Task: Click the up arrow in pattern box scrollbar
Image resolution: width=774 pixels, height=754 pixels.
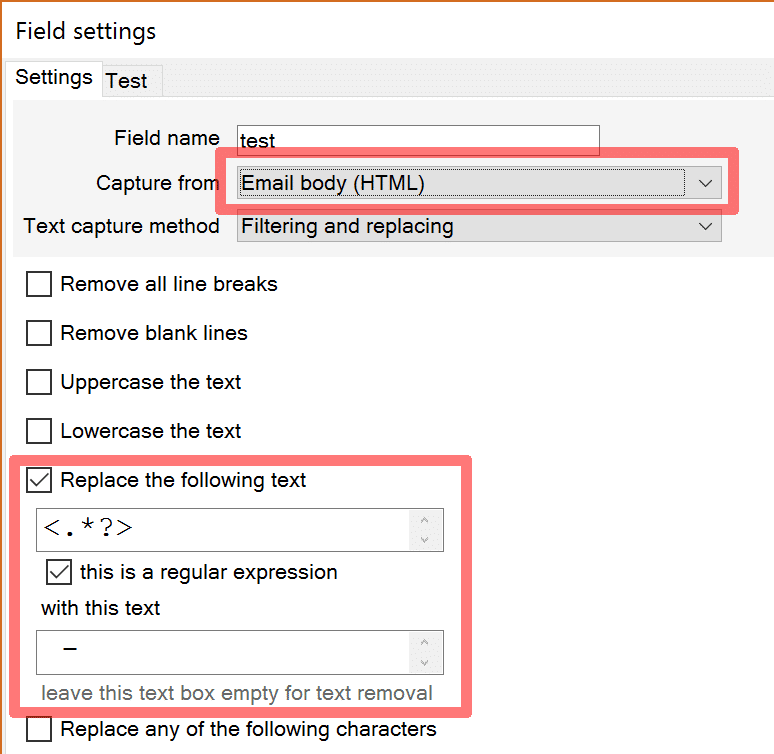Action: pyautogui.click(x=425, y=520)
